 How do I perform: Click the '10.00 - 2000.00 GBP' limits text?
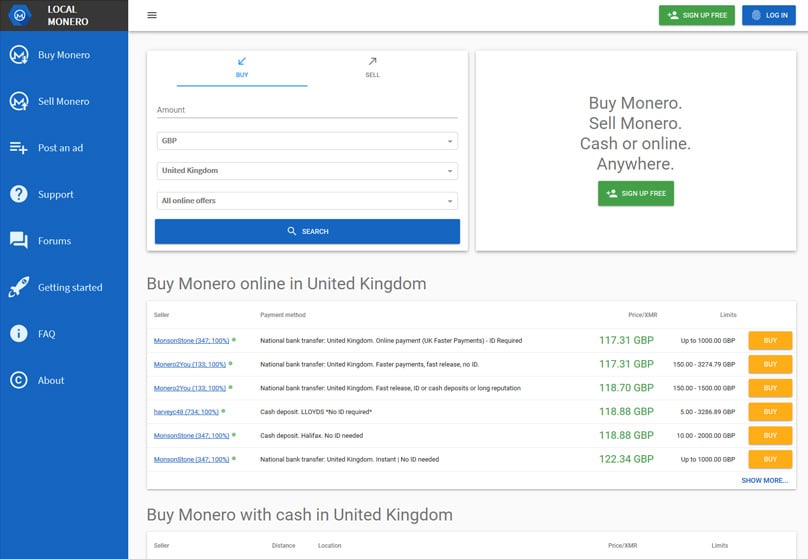(706, 435)
